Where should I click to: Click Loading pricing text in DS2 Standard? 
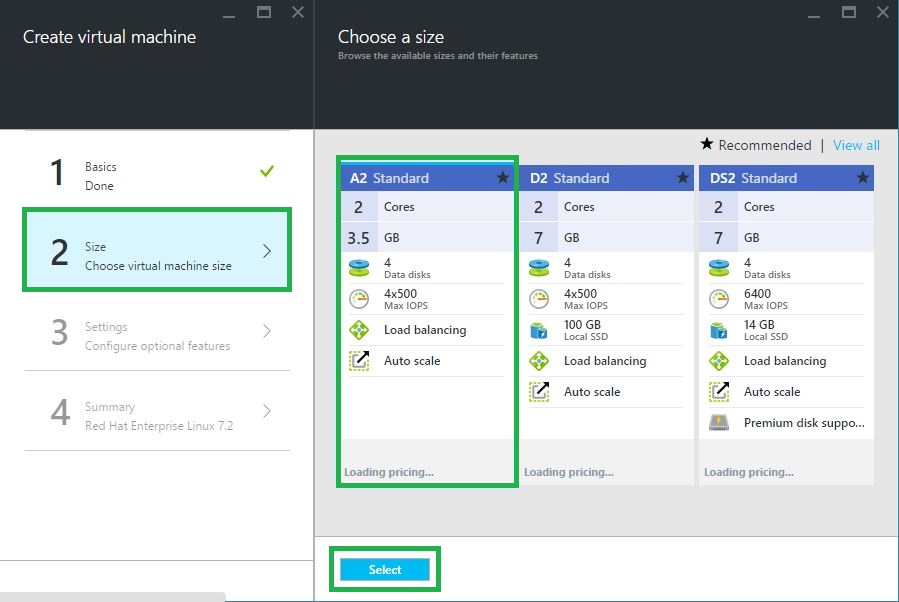pyautogui.click(x=749, y=472)
